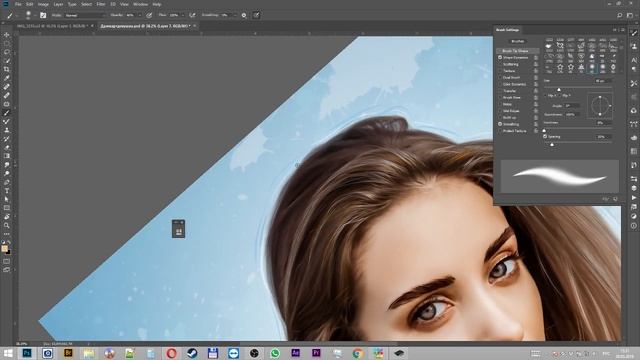This screenshot has height=360, width=640.
Task: Select the Clone Stamp tool
Action: point(7,130)
